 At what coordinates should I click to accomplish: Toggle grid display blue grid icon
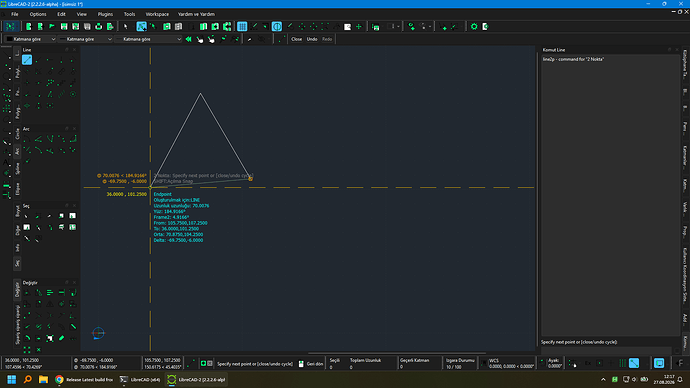[x=242, y=26]
